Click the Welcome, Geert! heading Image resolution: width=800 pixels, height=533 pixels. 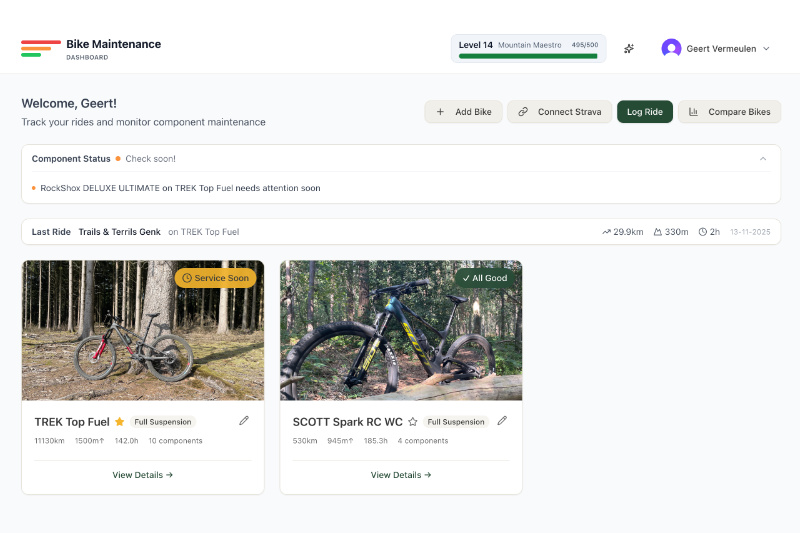[x=69, y=104]
